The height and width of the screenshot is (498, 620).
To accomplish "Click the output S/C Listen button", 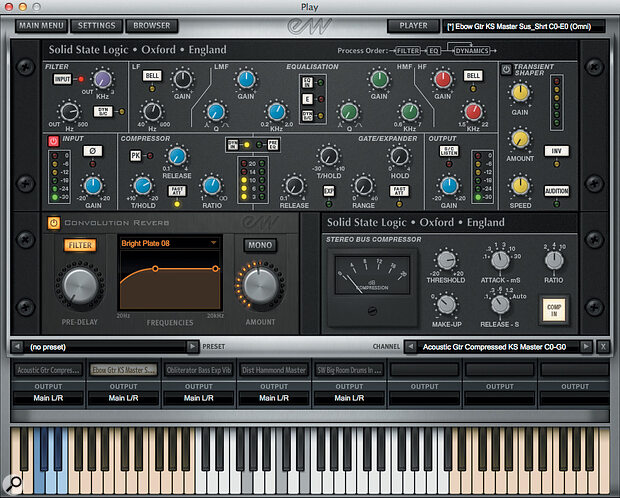I will coord(449,151).
